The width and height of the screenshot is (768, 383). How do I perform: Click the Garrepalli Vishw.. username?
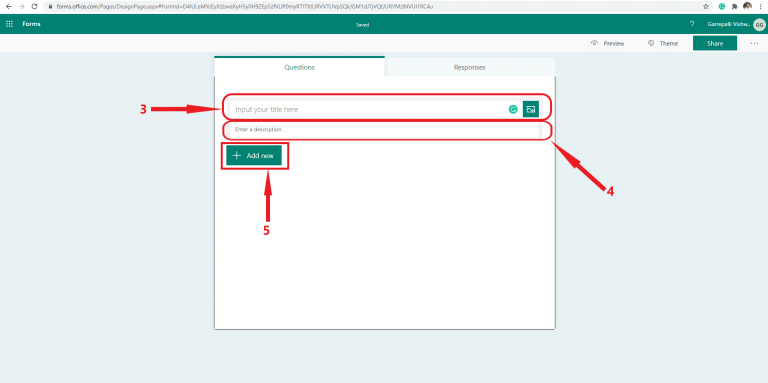click(x=729, y=24)
